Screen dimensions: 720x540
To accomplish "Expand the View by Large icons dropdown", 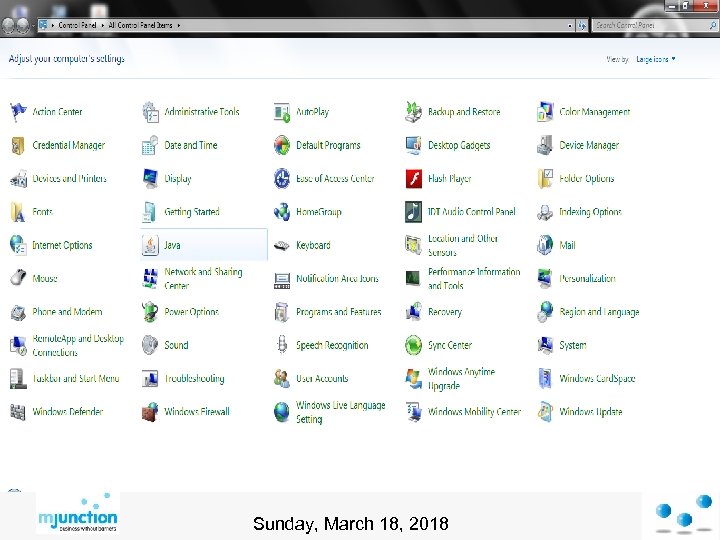I will coord(656,59).
